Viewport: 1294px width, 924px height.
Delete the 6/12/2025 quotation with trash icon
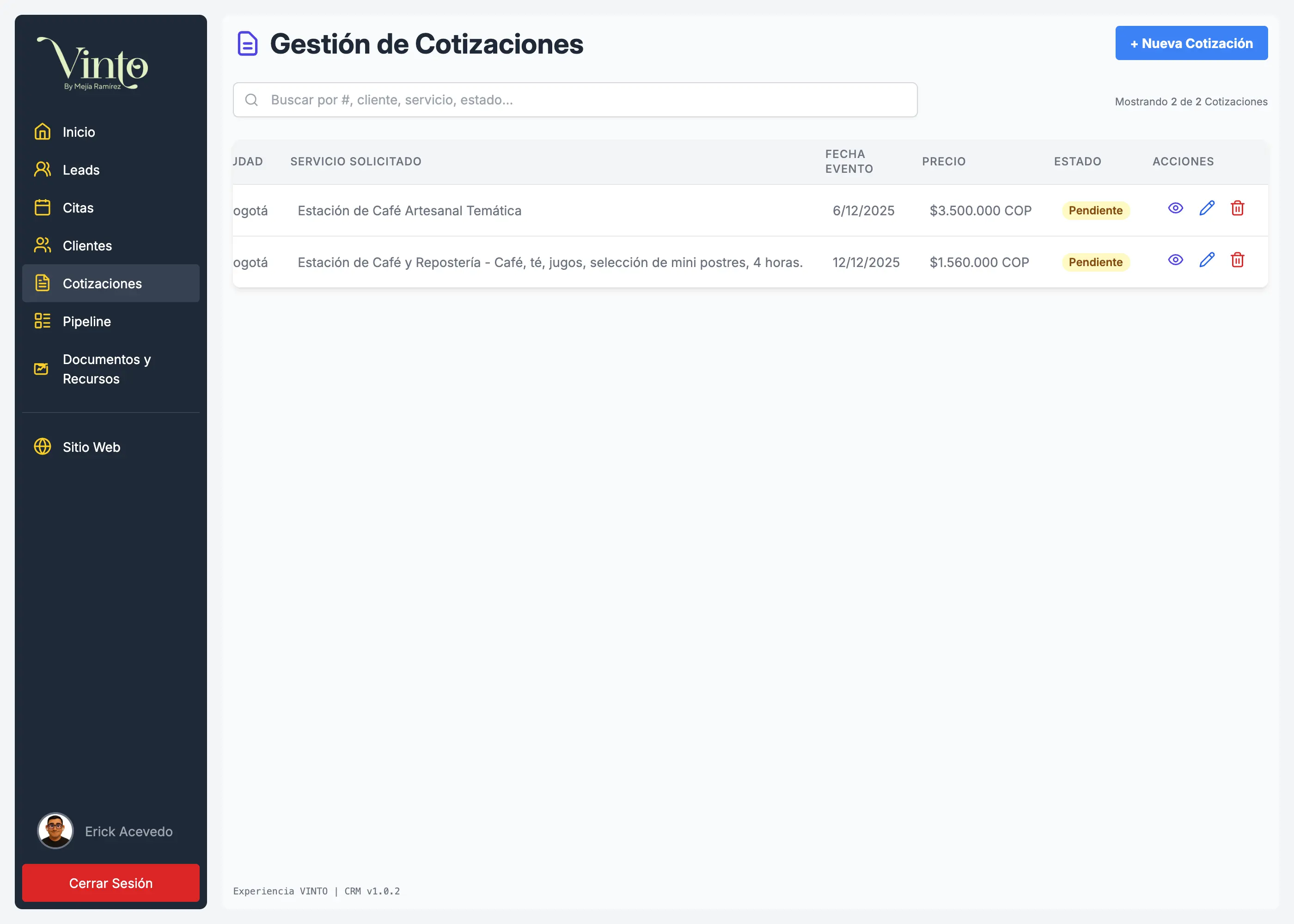click(x=1237, y=208)
